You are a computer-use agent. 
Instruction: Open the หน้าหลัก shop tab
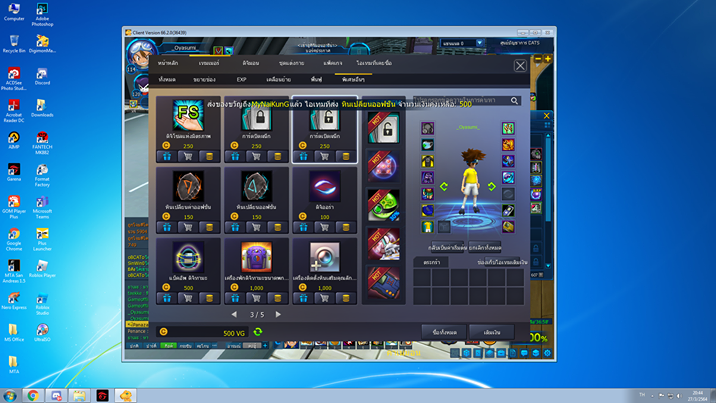pyautogui.click(x=168, y=63)
